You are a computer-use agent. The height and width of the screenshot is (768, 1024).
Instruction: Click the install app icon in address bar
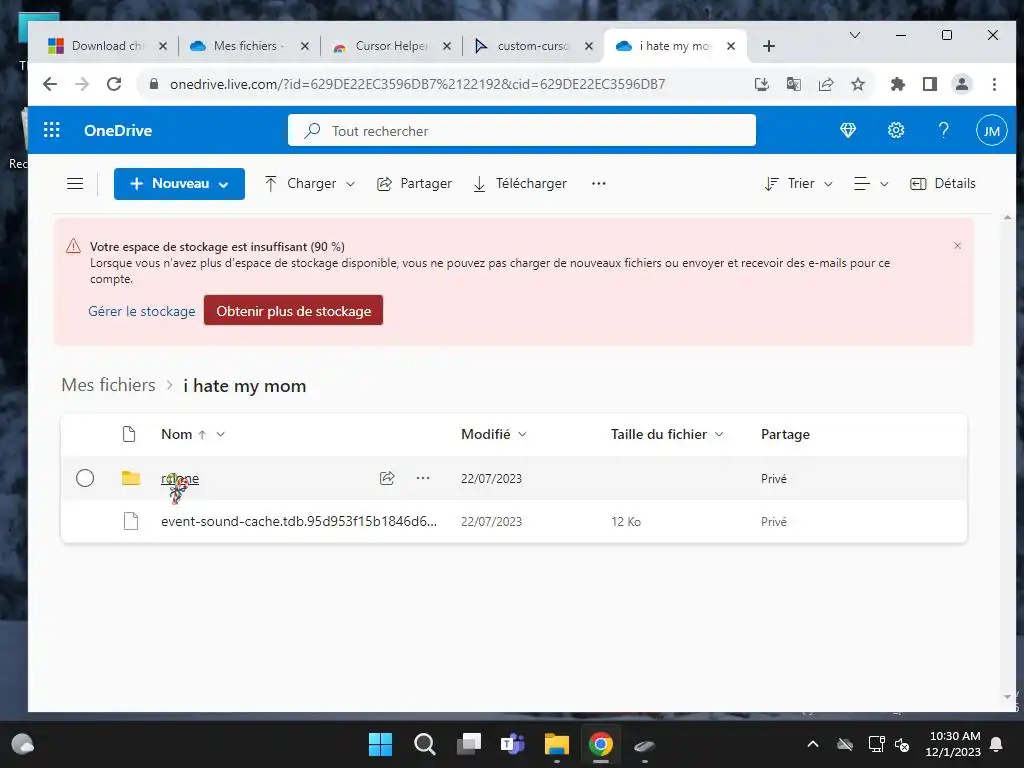pos(761,84)
